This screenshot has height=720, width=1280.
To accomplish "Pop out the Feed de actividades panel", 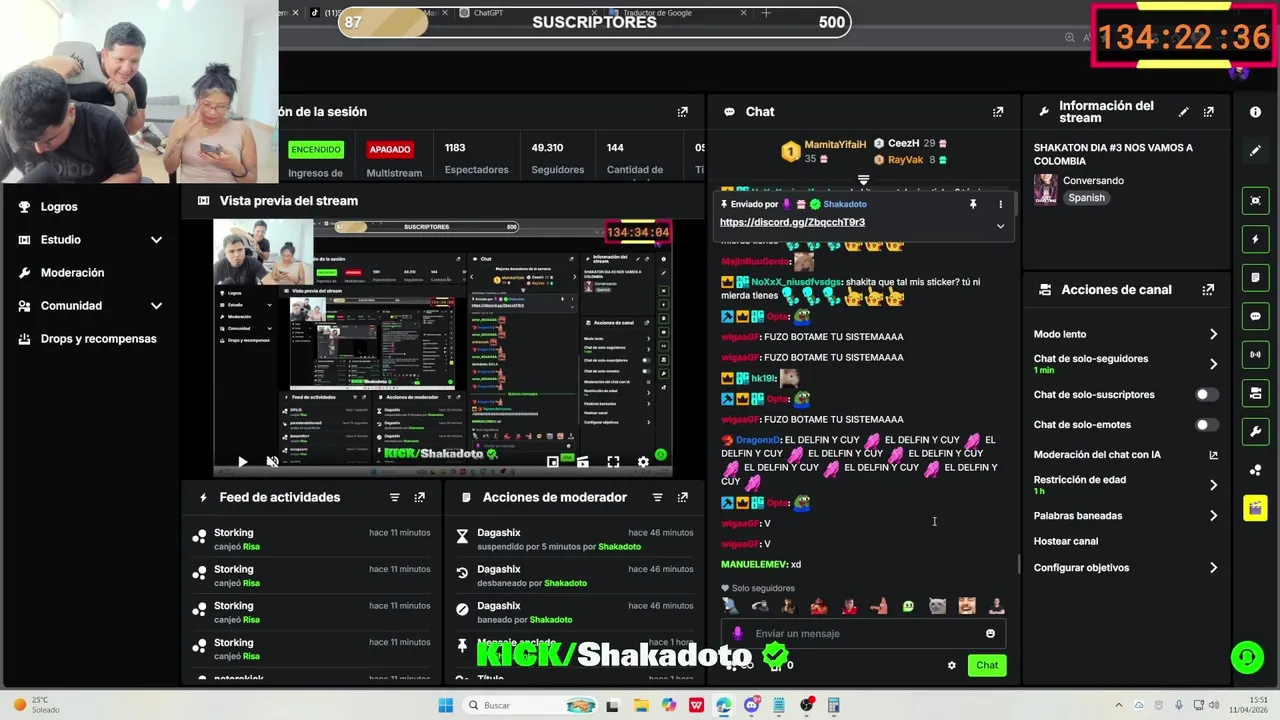I will 419,497.
